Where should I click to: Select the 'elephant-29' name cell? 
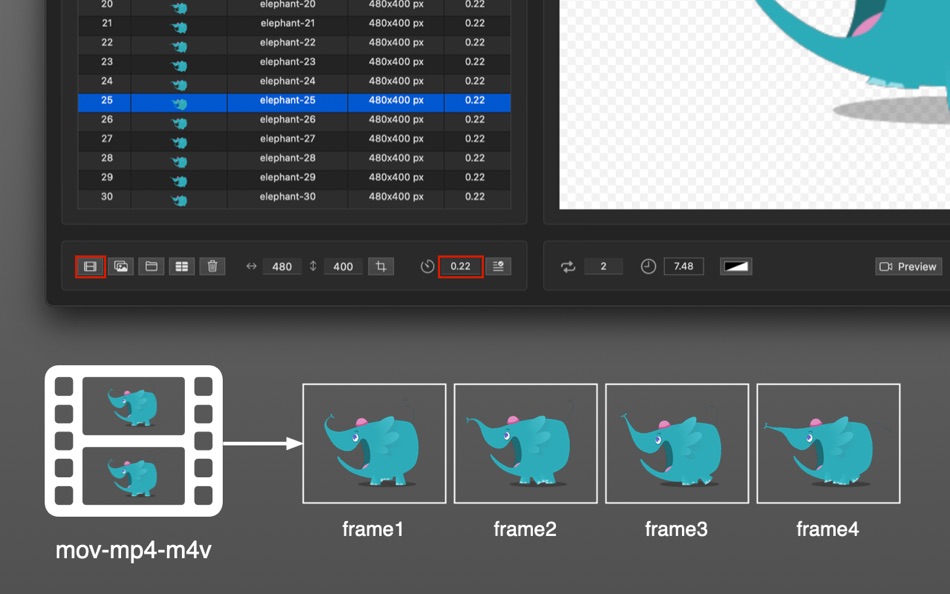click(288, 178)
